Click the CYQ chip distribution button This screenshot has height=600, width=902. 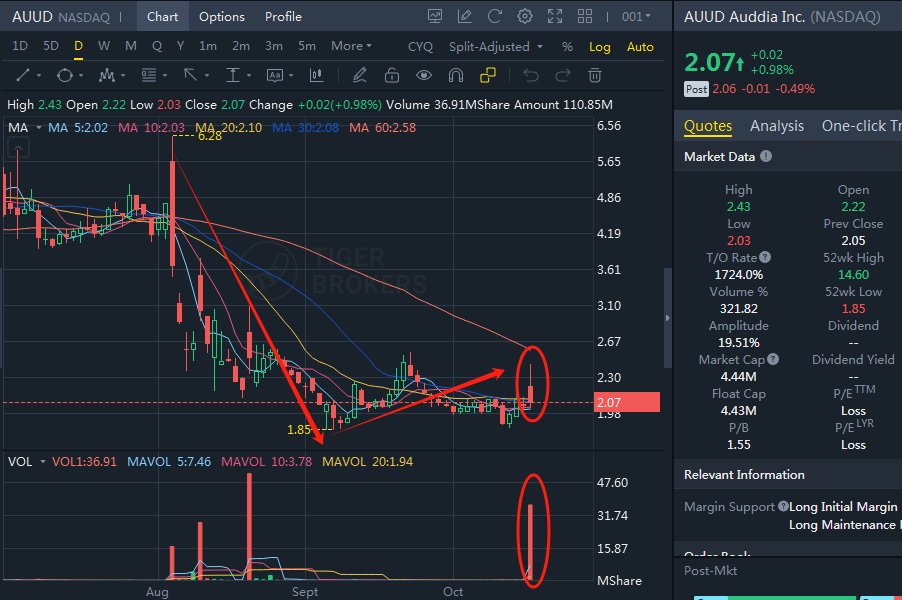tap(420, 47)
